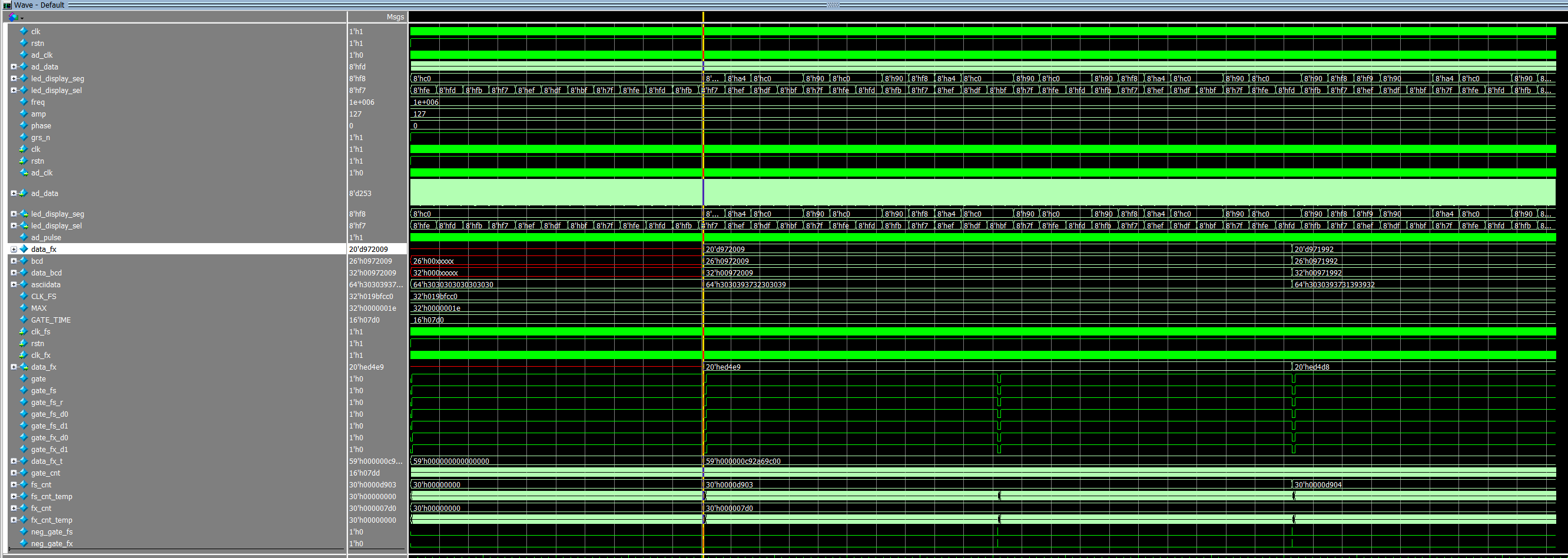This screenshot has height=558, width=1568.
Task: Select the amp signal row
Action: point(38,114)
